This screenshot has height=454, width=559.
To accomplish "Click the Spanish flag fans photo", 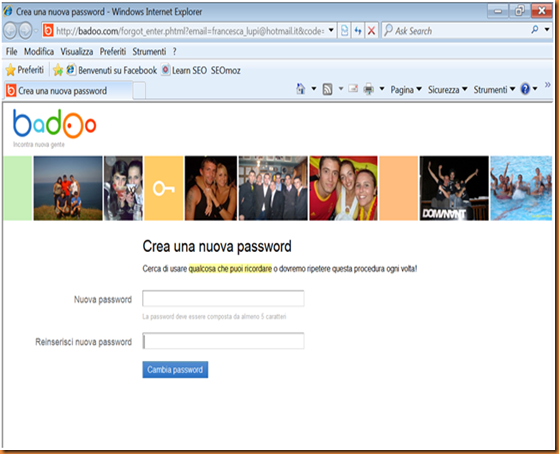I will (343, 188).
